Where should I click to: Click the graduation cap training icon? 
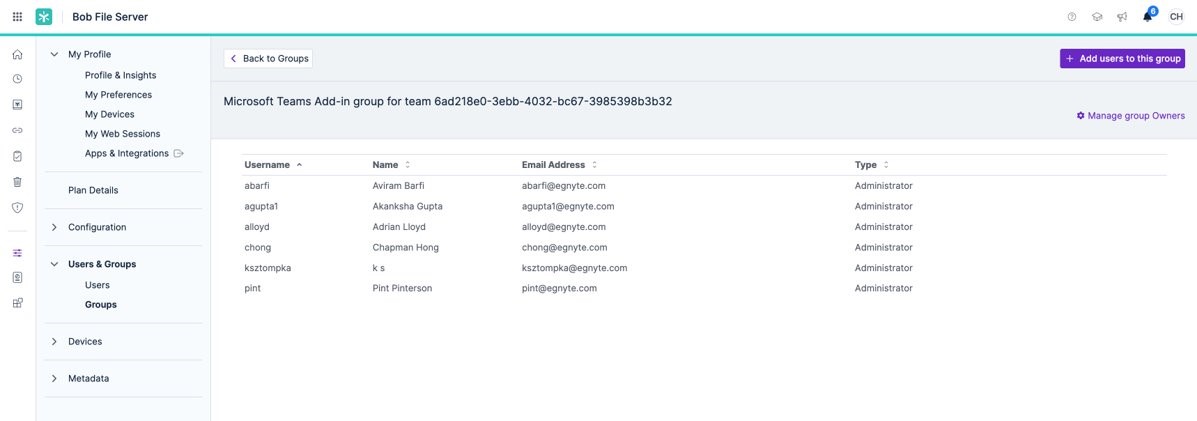[1097, 17]
